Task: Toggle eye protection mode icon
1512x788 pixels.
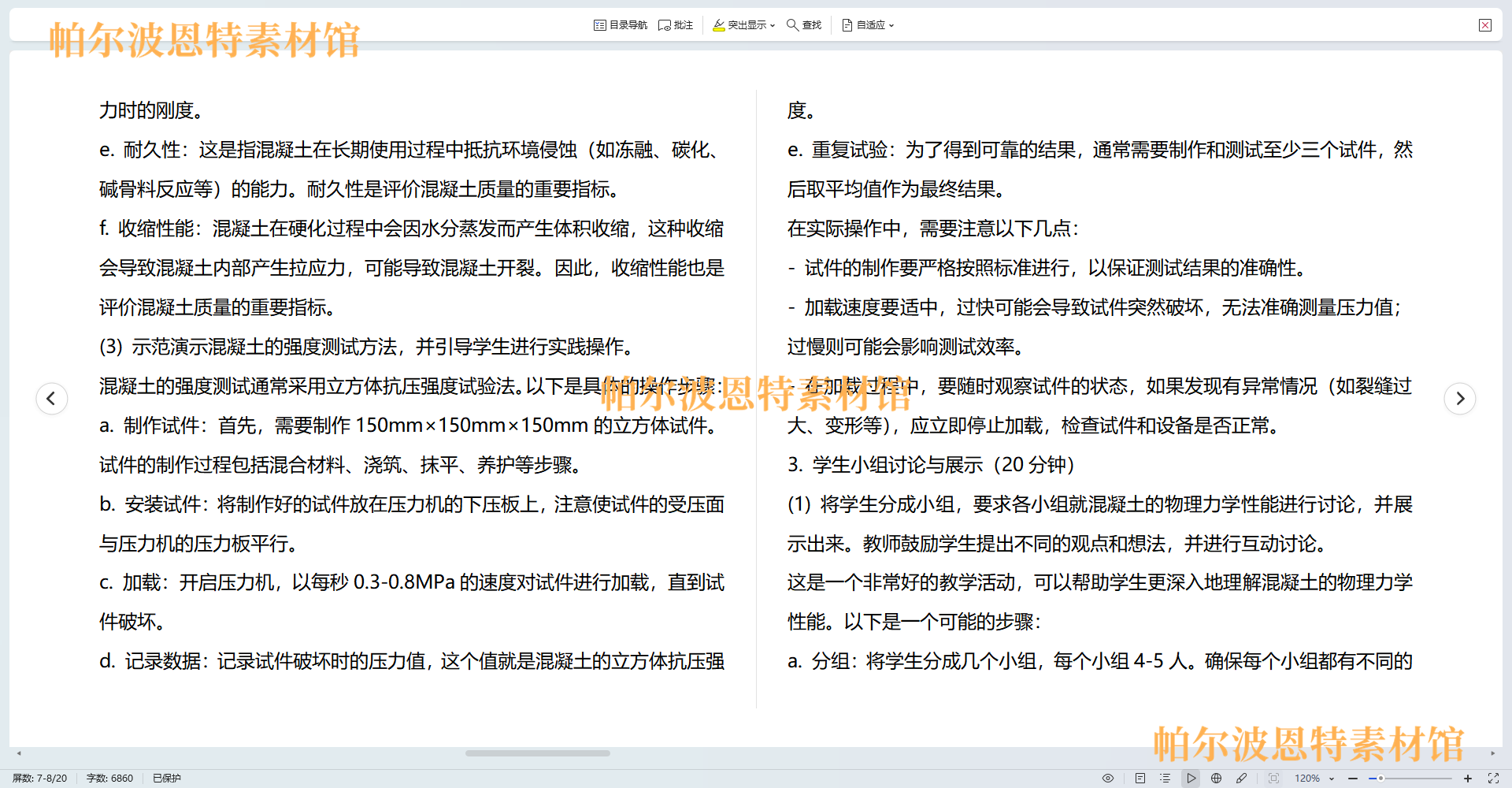Action: pos(1108,779)
